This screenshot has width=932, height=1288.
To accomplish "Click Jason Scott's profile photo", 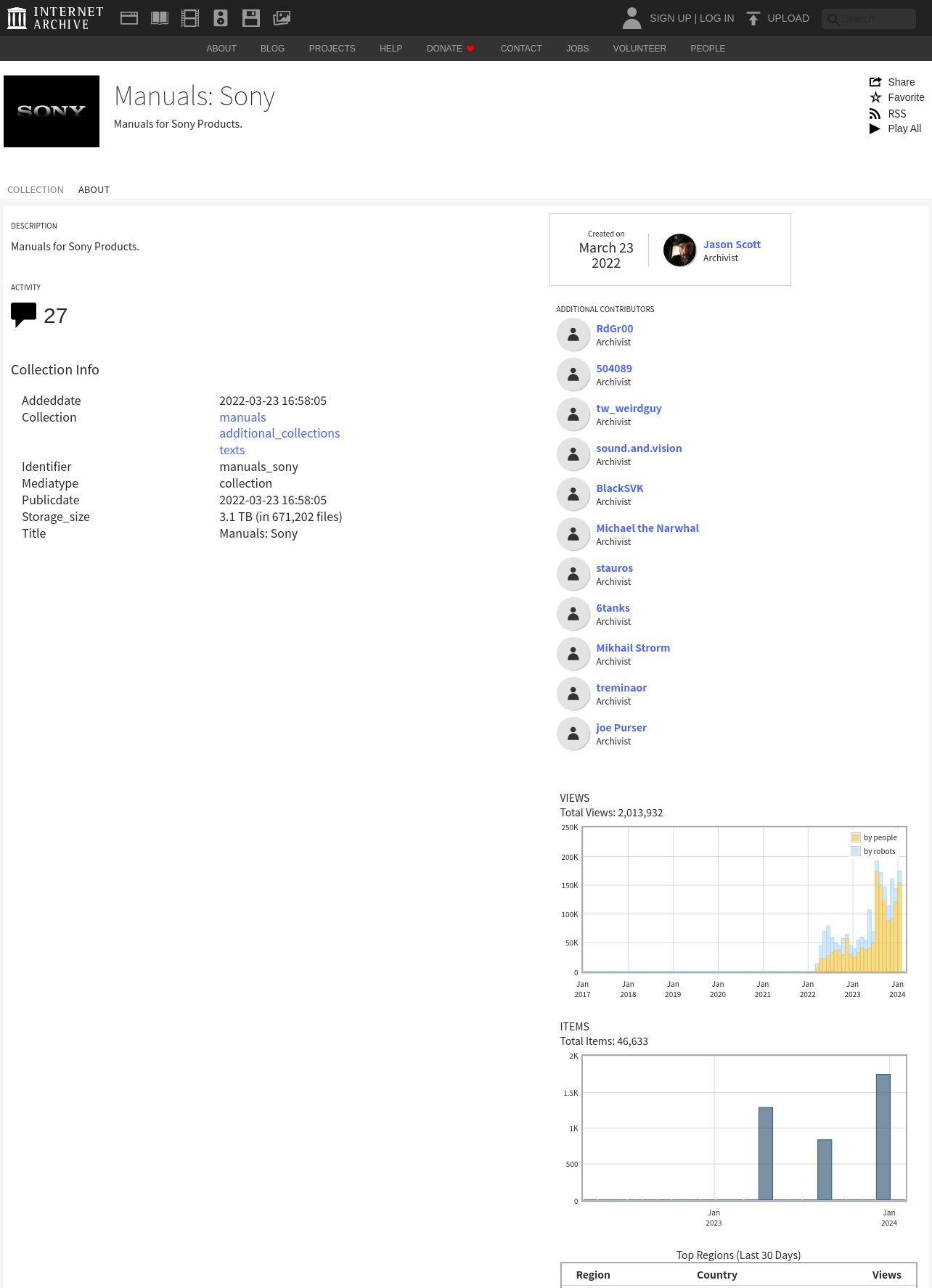I will coord(680,250).
